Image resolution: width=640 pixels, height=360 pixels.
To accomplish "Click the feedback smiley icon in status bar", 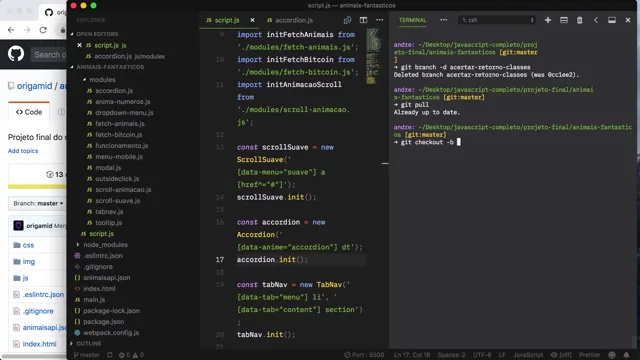I will tap(612, 355).
